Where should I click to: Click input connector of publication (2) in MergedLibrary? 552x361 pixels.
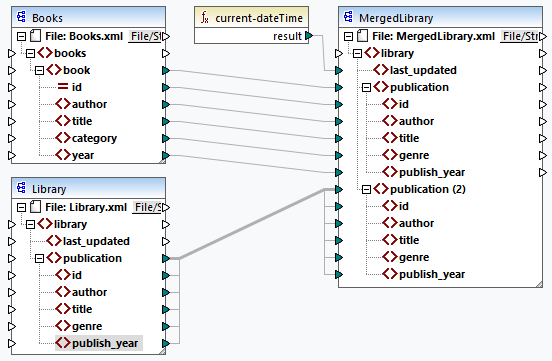click(339, 189)
